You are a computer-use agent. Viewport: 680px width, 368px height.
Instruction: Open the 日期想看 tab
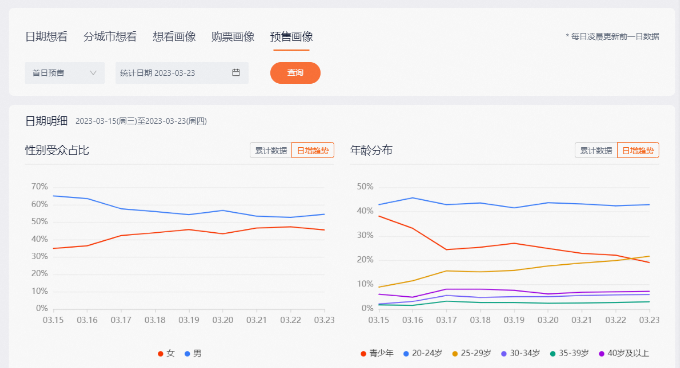point(46,37)
